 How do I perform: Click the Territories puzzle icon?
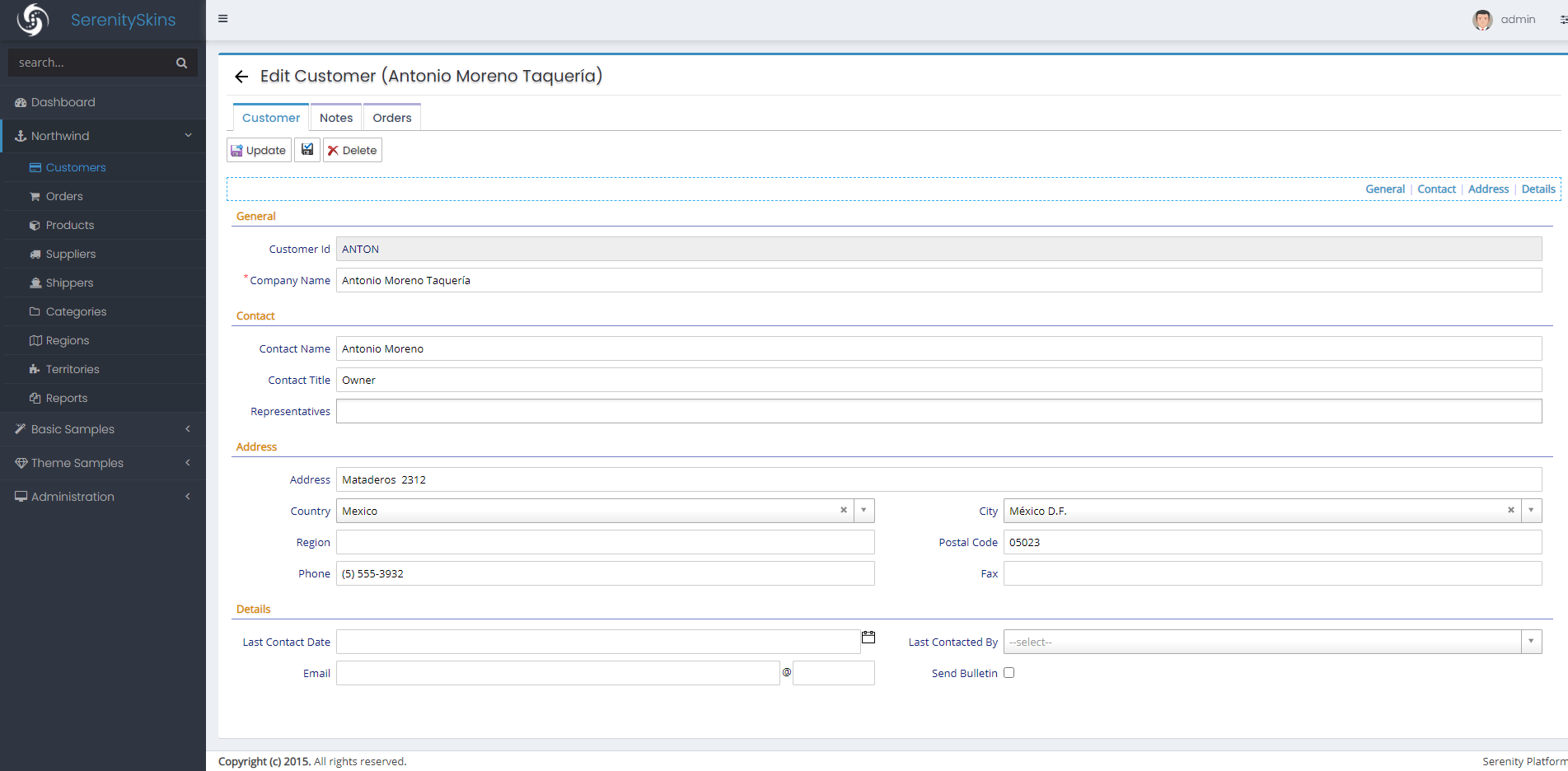point(35,369)
